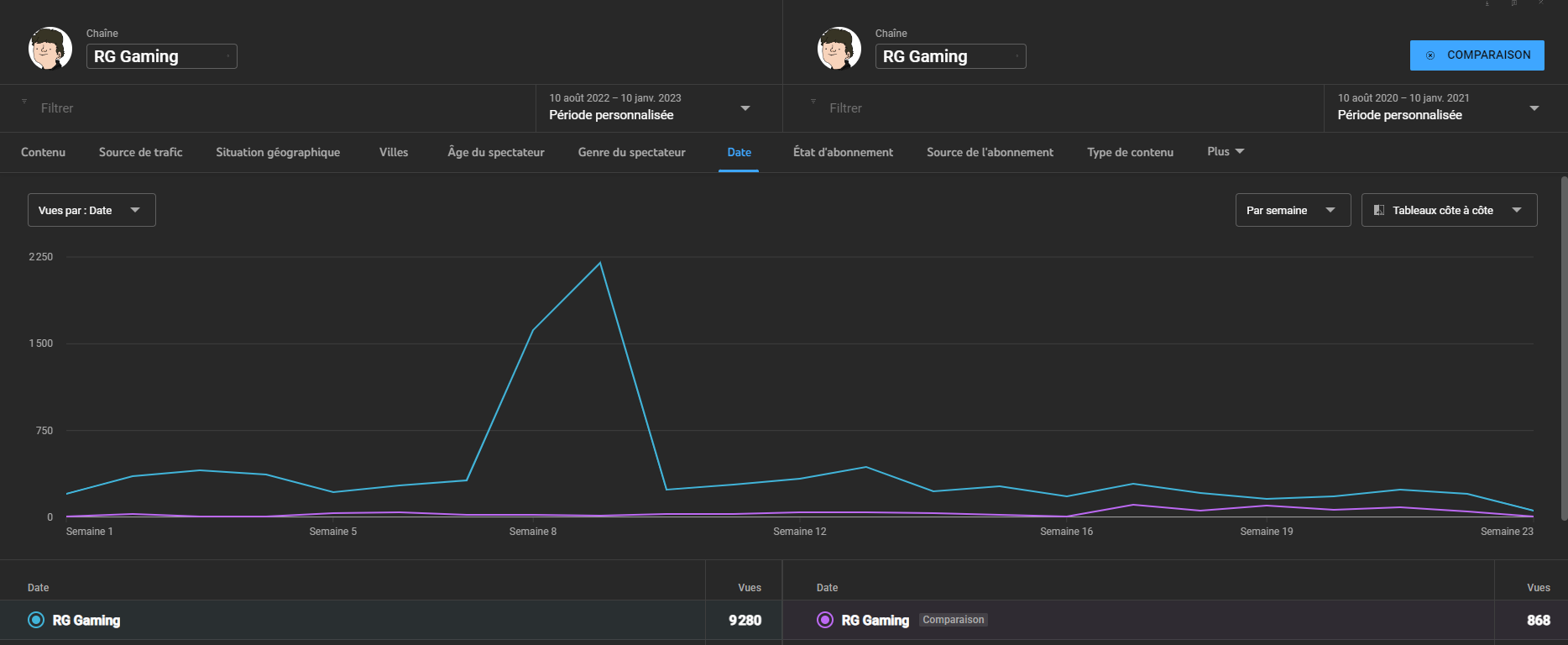
Task: Click the export download icon at top right
Action: click(1487, 3)
